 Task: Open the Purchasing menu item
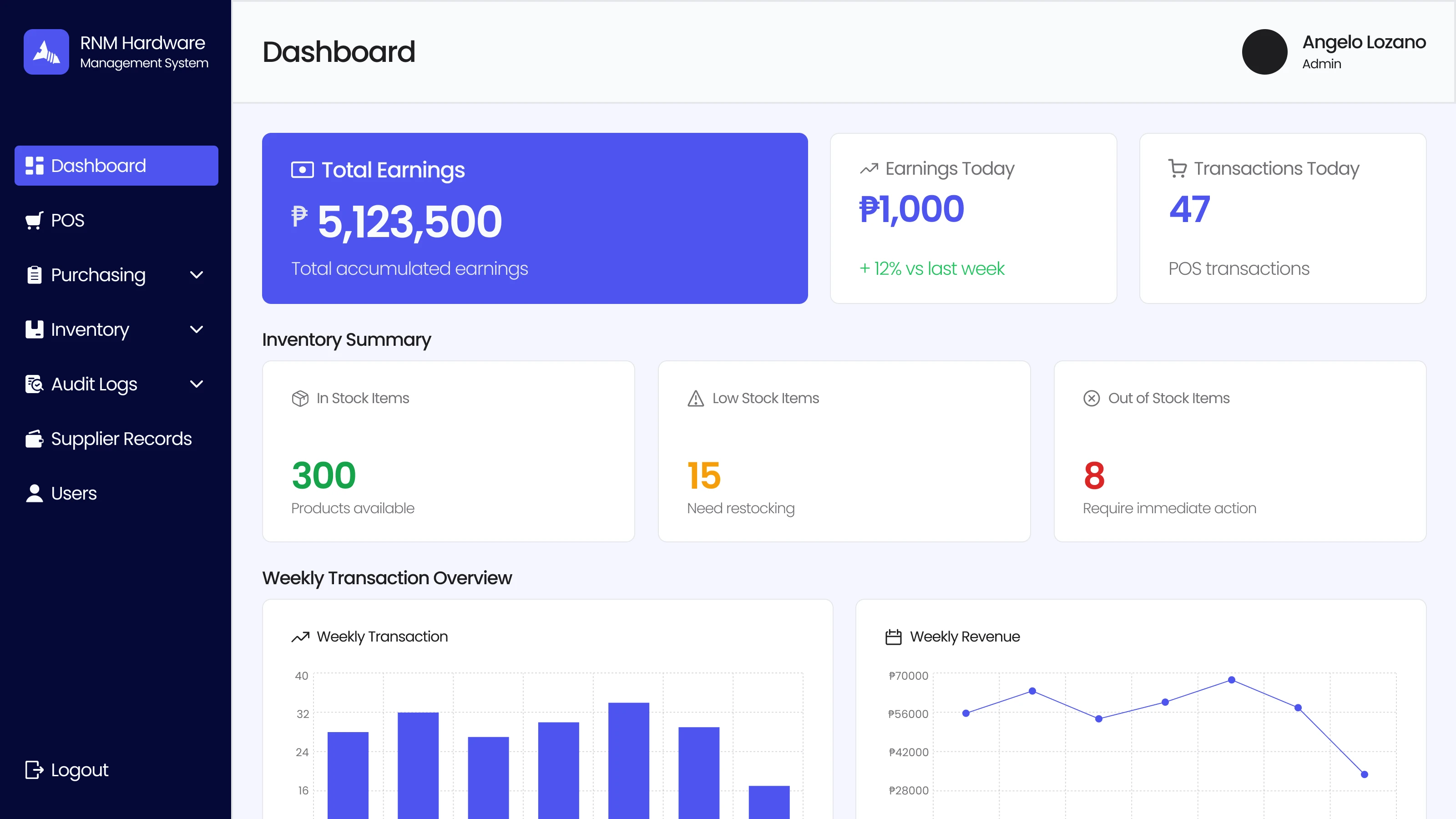point(116,275)
